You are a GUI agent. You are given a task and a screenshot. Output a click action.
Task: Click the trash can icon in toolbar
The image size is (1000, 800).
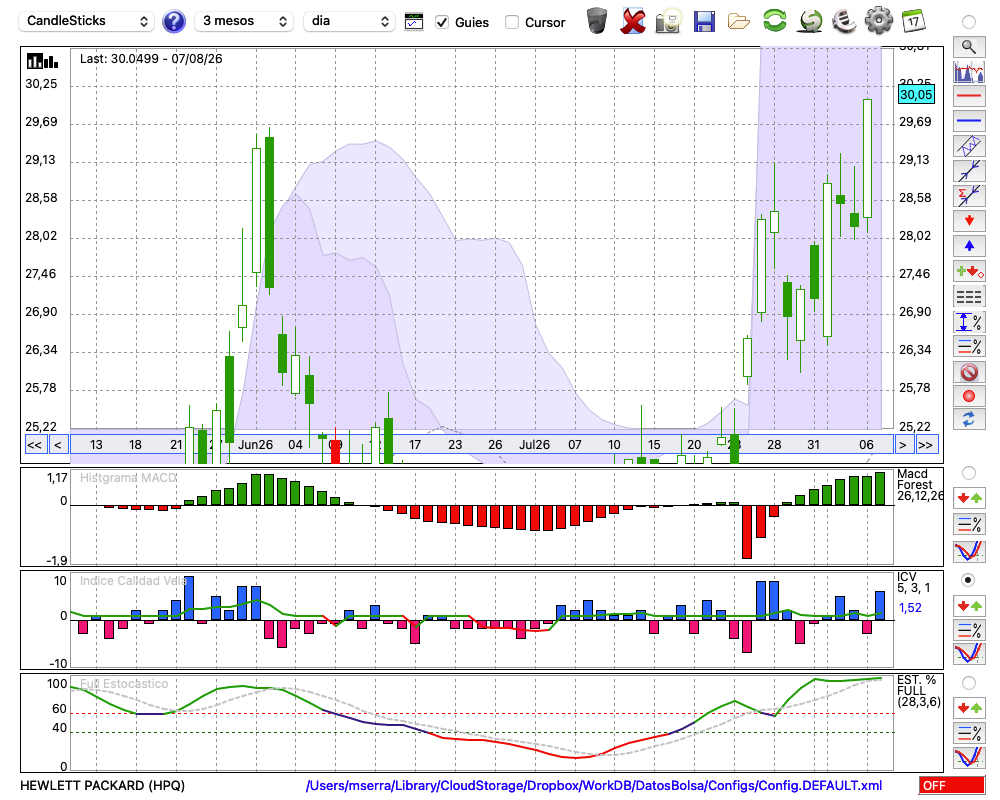597,21
